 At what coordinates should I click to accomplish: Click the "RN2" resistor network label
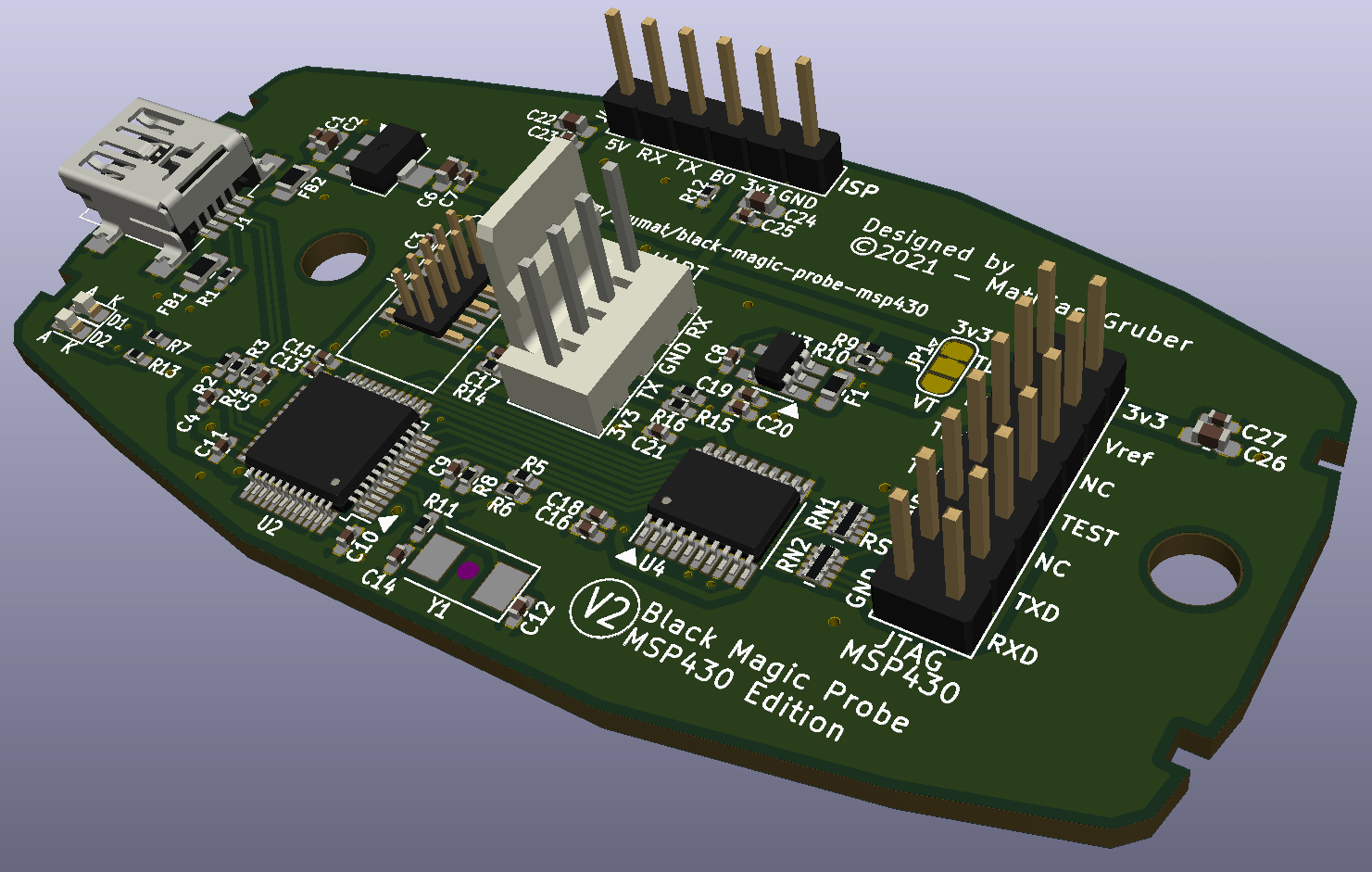(x=792, y=554)
